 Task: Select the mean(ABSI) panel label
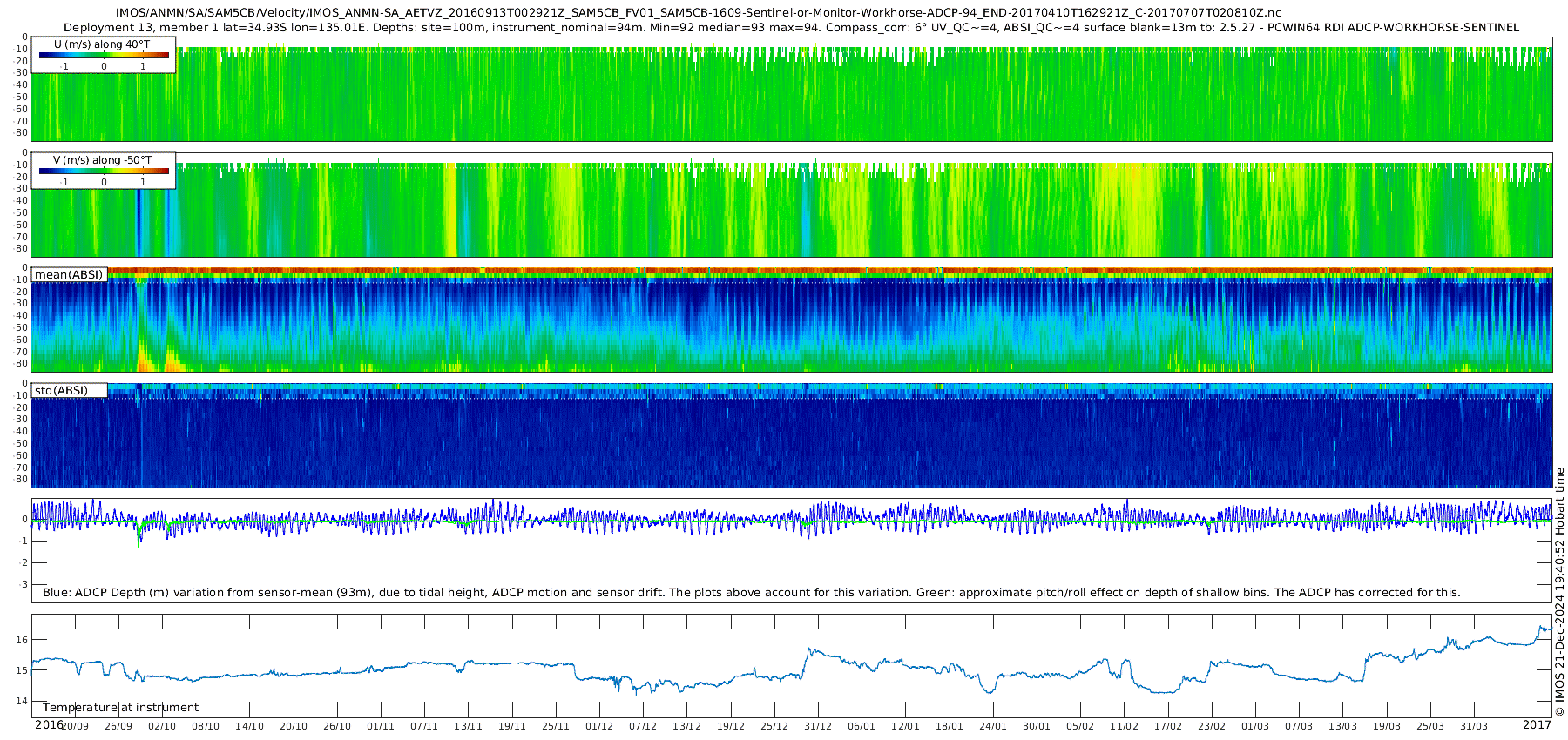click(x=69, y=275)
